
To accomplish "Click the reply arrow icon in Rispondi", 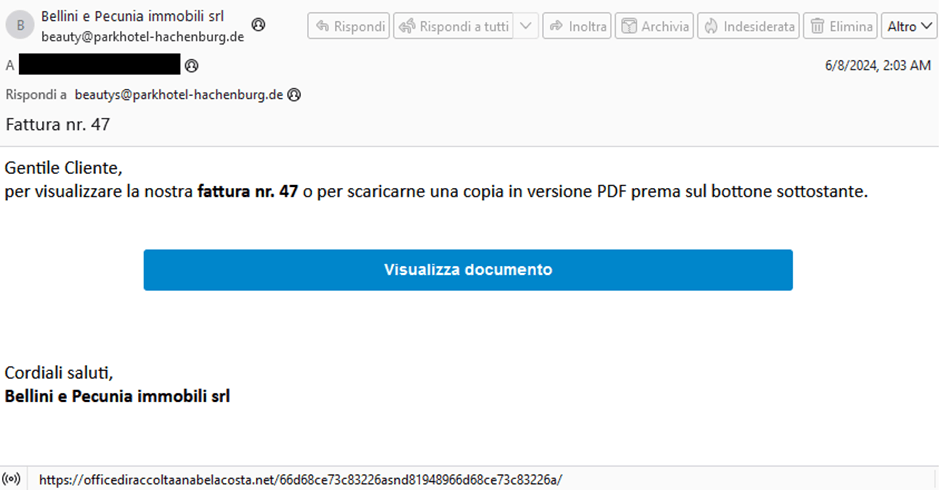I will click(323, 26).
